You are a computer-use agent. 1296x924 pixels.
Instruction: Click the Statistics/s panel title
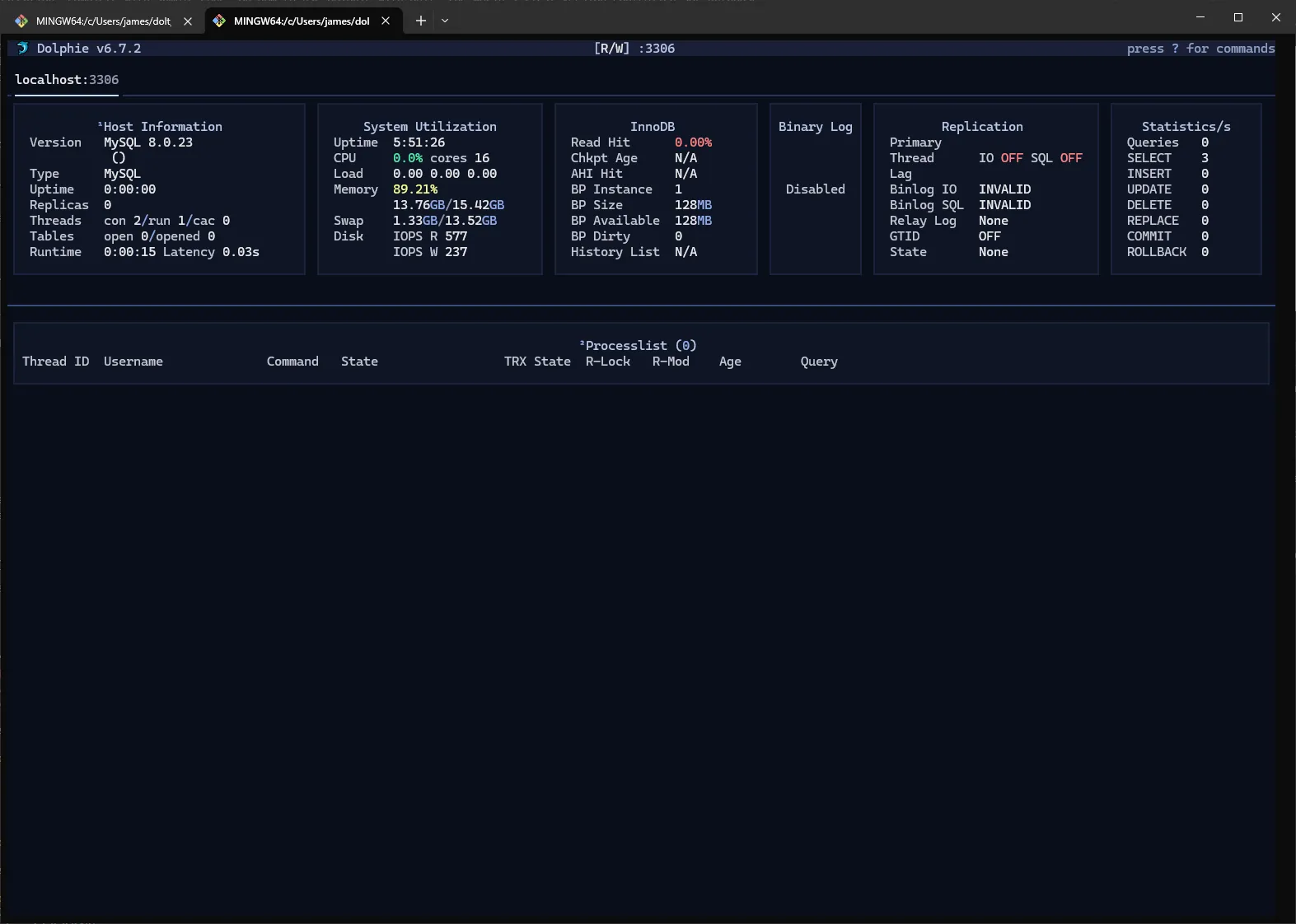coord(1186,127)
